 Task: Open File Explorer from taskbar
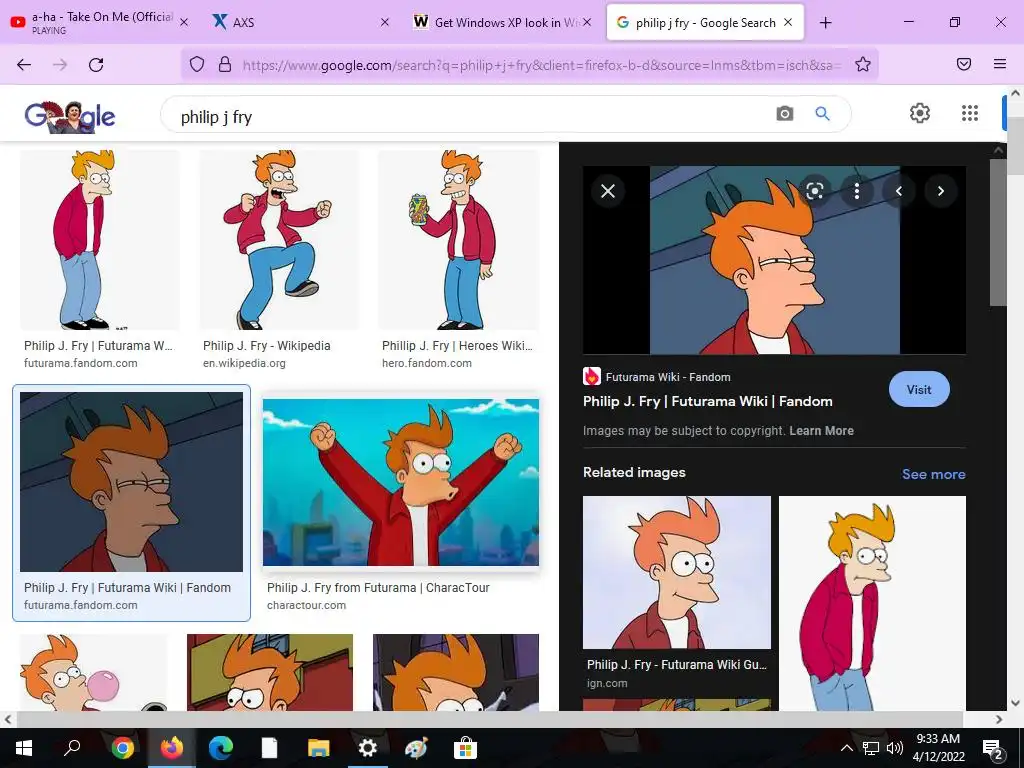tap(319, 748)
